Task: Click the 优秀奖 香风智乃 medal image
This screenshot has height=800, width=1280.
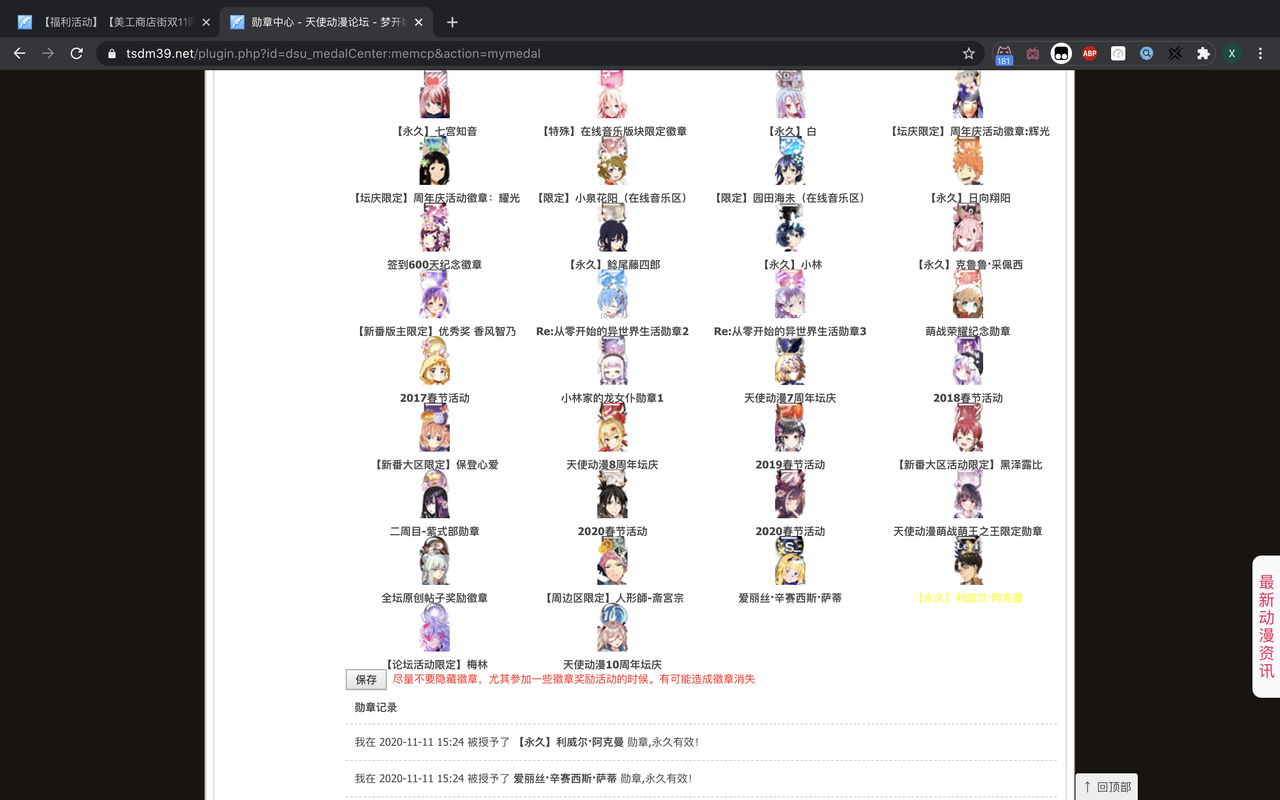Action: [435, 295]
